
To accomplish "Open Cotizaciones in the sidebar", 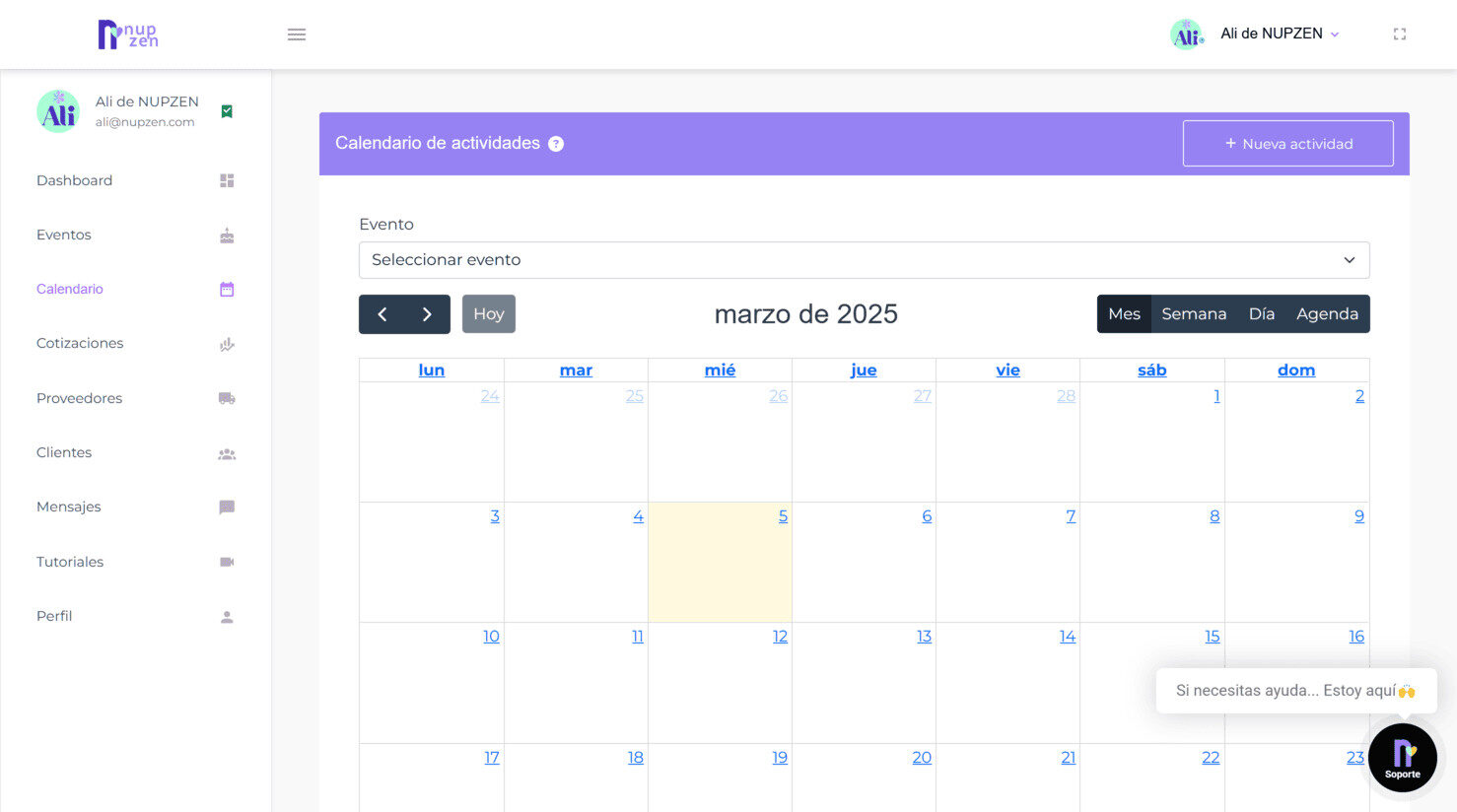I will point(80,343).
